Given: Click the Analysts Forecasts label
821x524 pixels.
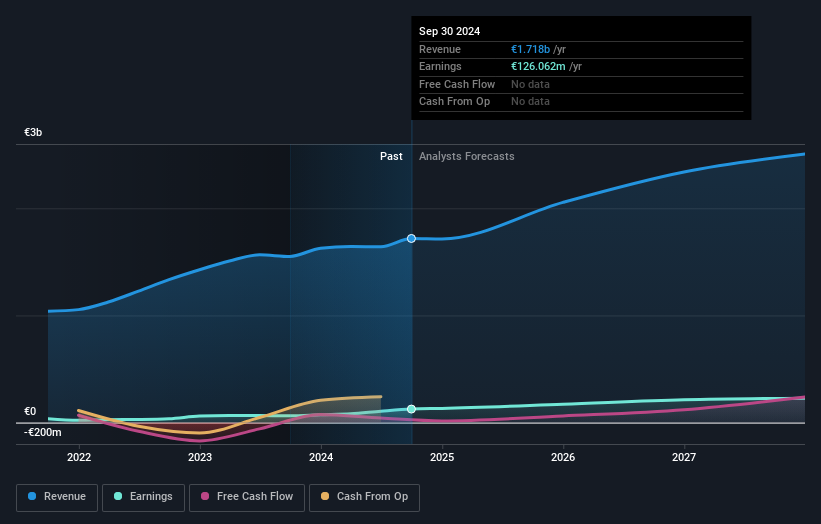Looking at the screenshot, I should (467, 157).
